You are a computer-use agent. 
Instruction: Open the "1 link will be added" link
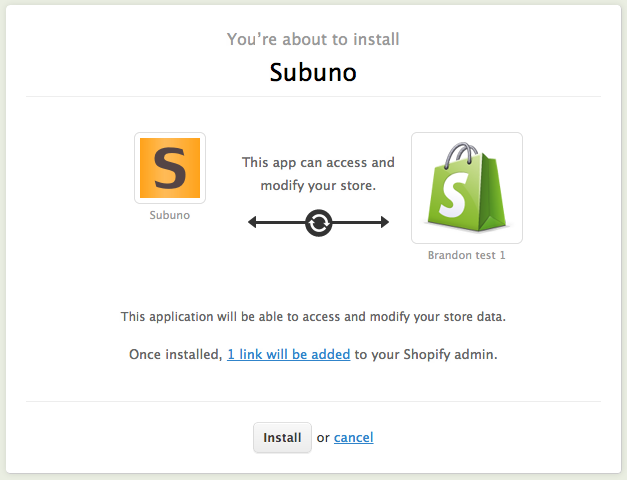[288, 354]
